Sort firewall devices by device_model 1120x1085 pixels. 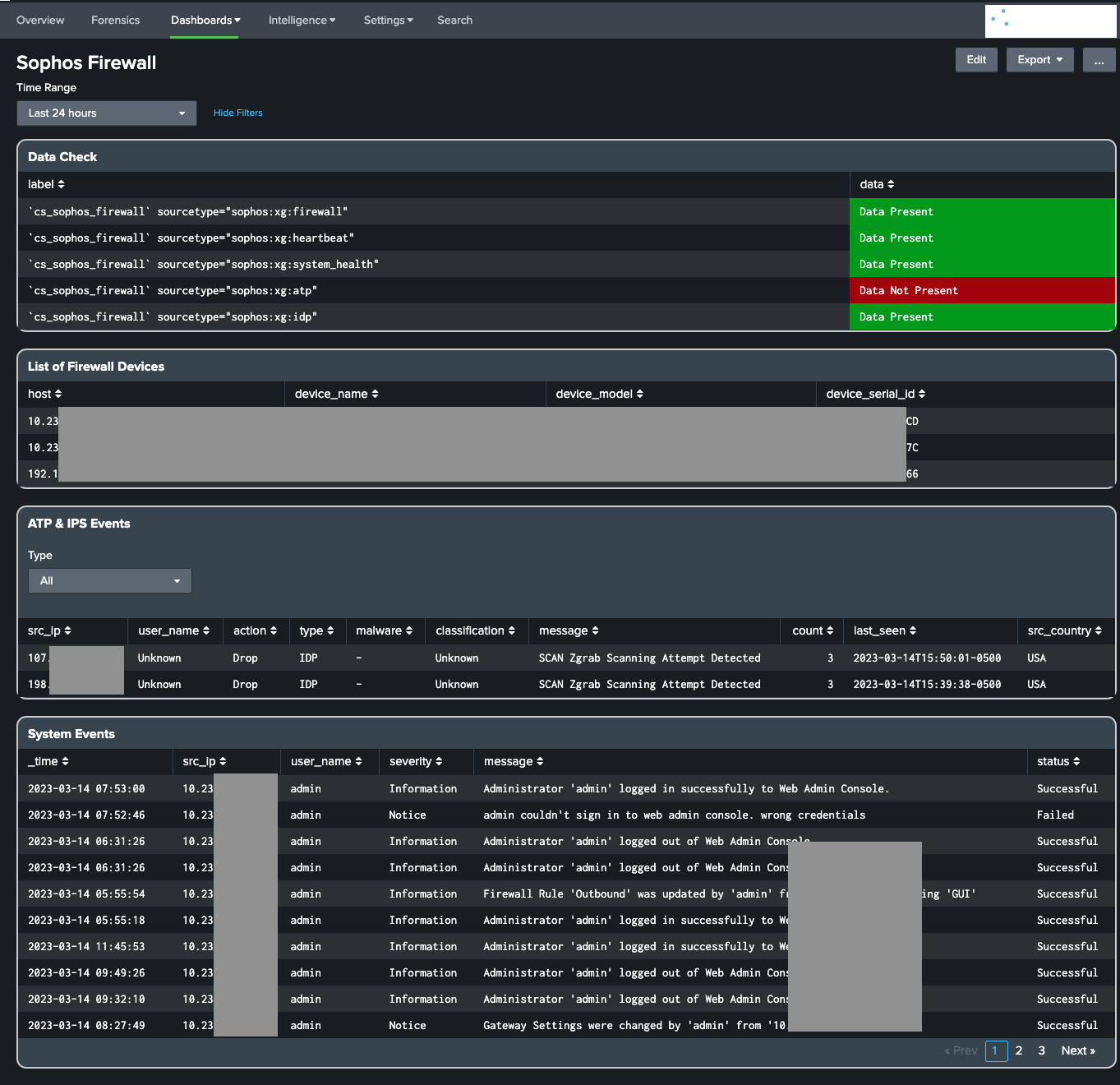tap(599, 394)
